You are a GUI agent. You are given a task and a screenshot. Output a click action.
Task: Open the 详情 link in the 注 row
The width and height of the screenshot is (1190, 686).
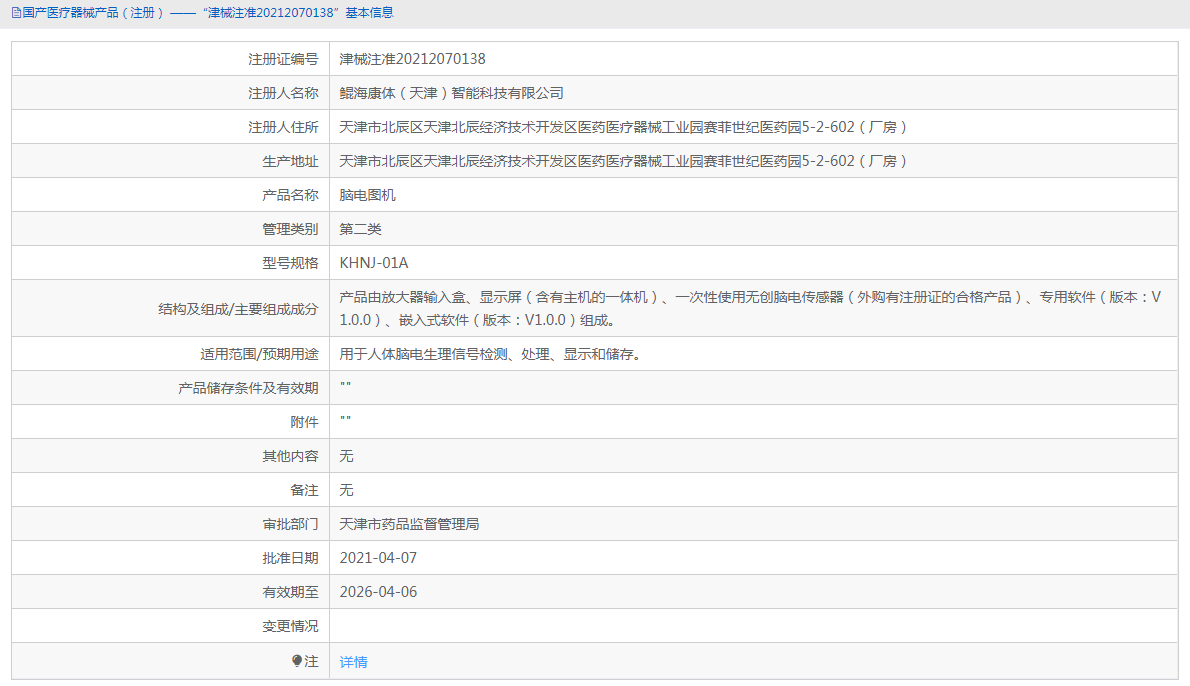tap(354, 661)
